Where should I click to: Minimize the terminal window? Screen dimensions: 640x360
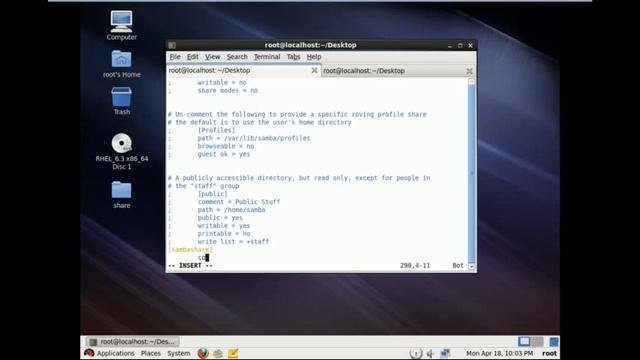(450, 46)
